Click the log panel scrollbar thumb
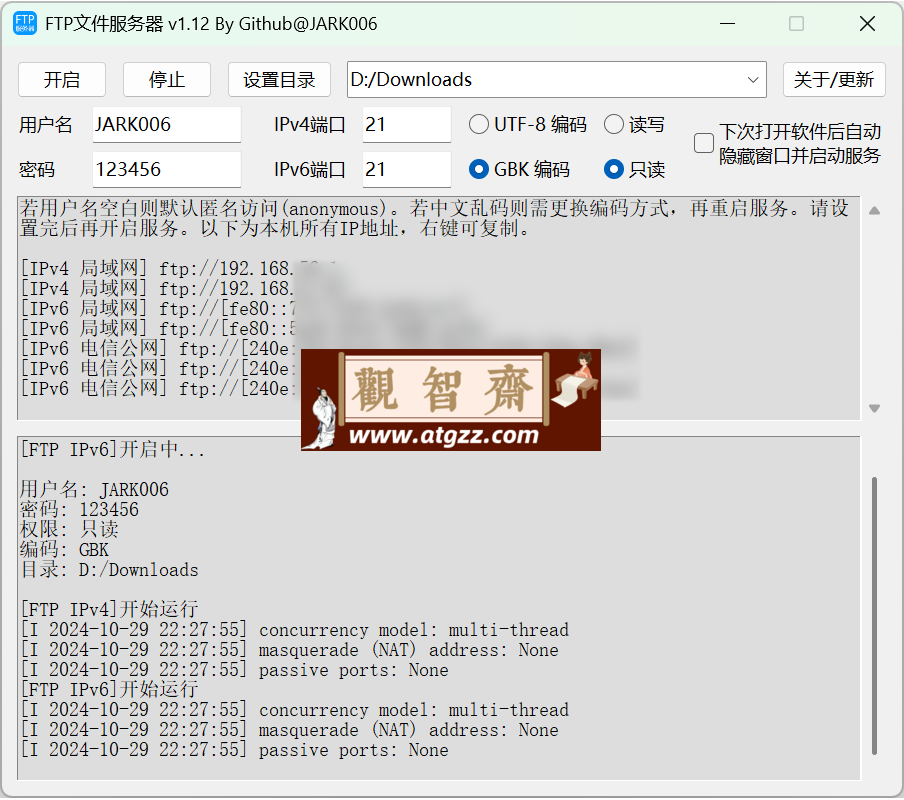904x800 pixels. coord(874,615)
